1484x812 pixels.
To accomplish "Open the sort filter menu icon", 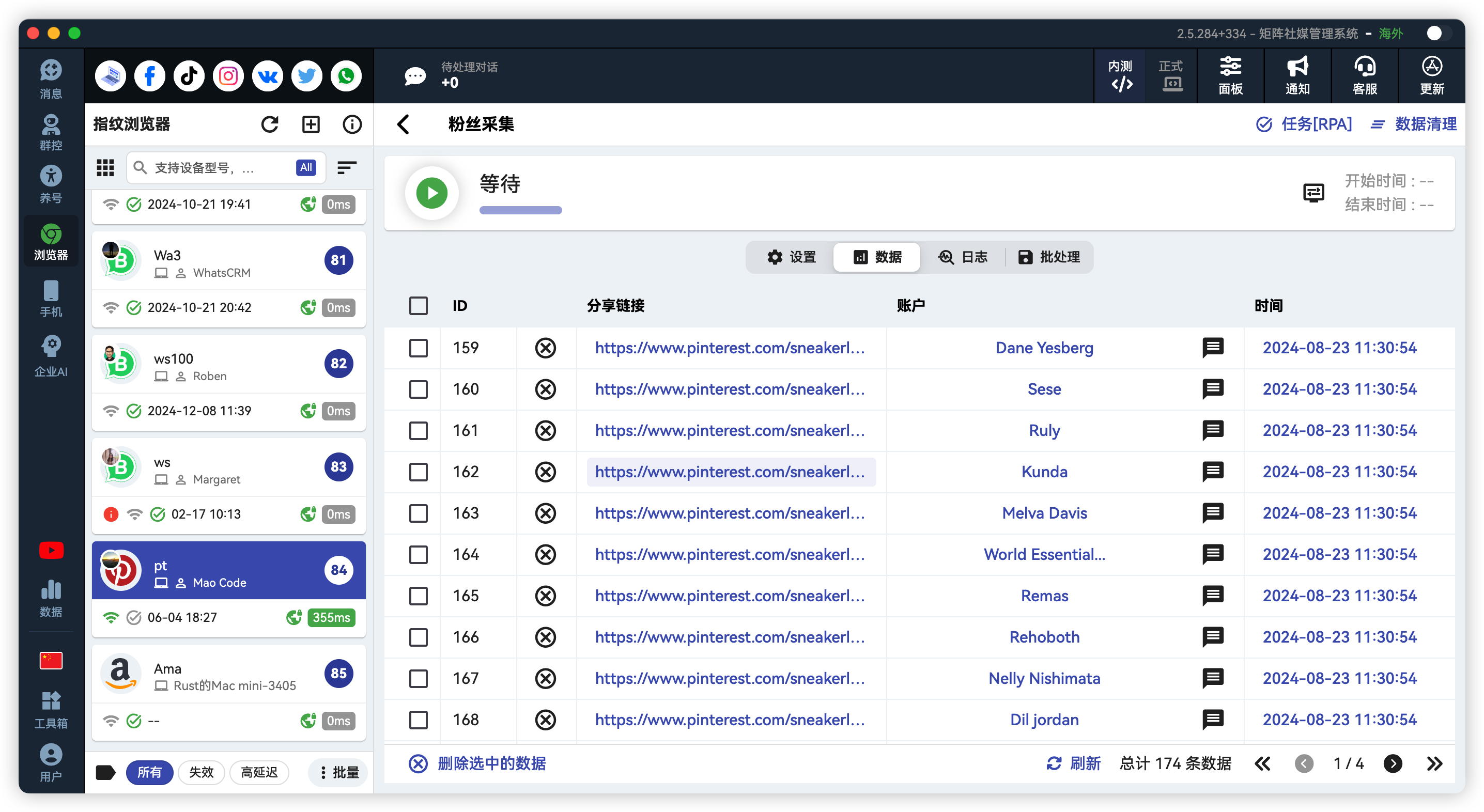I will (x=347, y=167).
